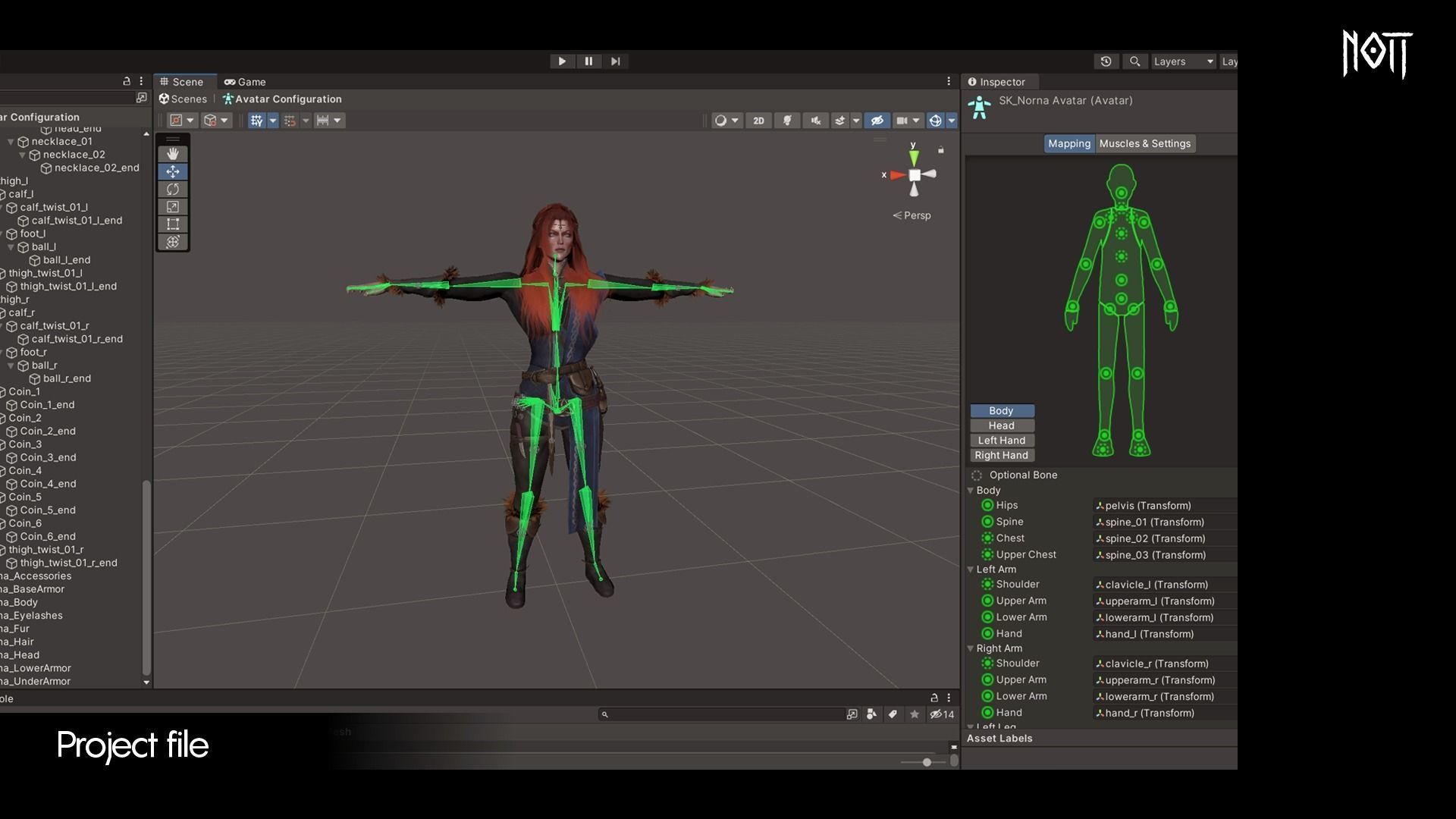Click the Hips pelvis transform field

tap(1165, 506)
